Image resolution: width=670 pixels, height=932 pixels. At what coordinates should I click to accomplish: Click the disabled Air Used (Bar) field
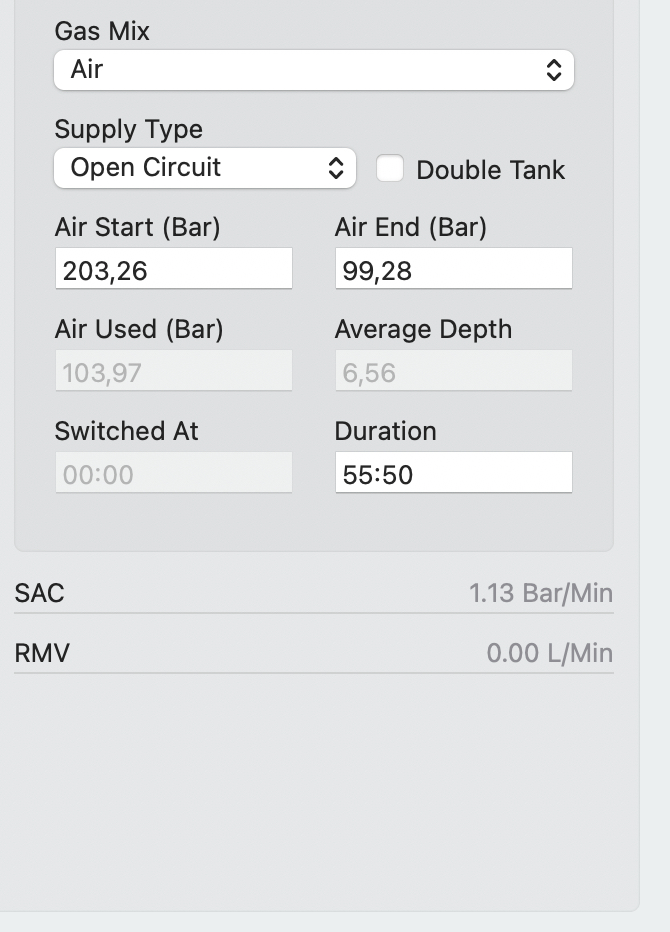174,371
